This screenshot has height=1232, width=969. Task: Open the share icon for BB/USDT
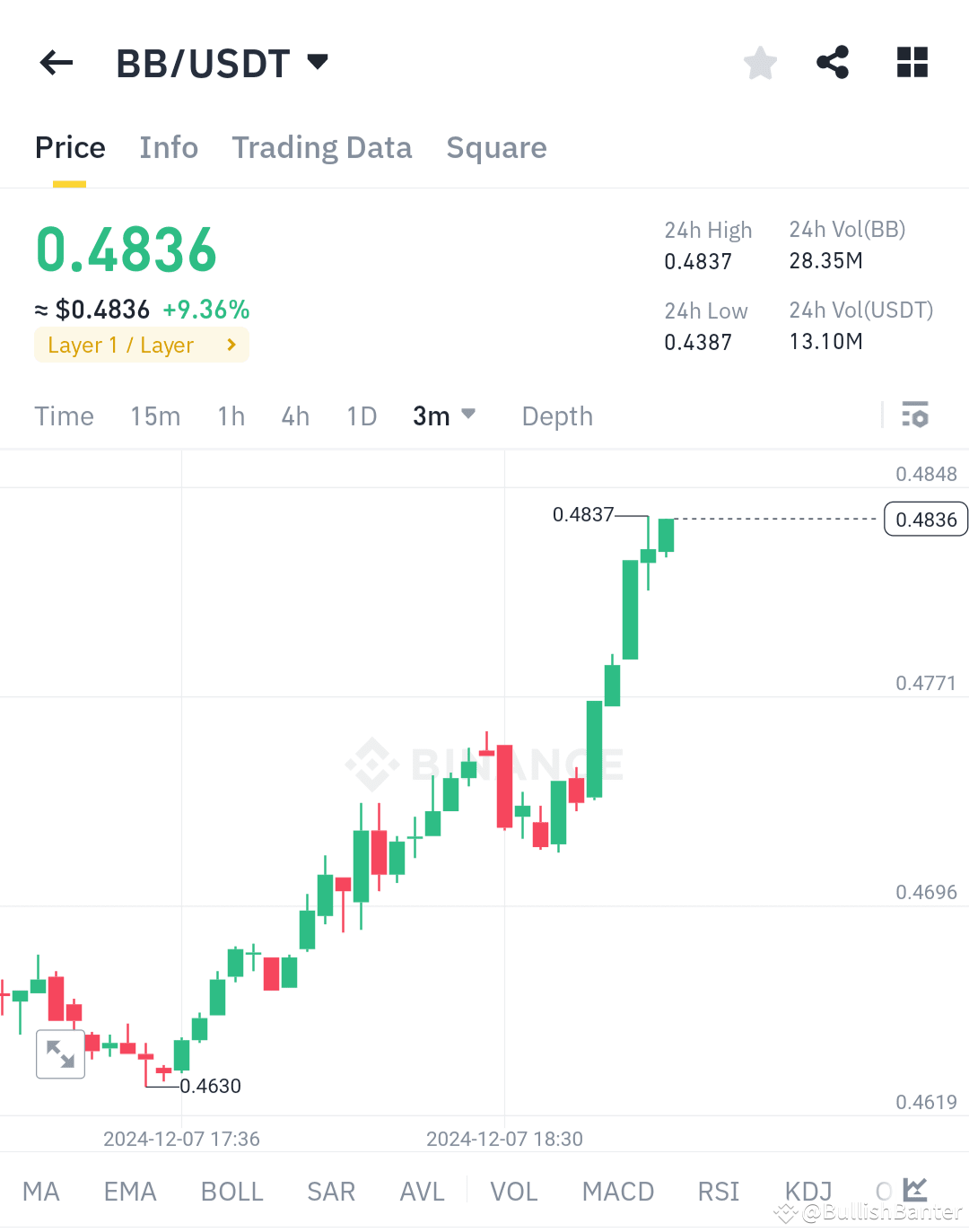tap(832, 62)
